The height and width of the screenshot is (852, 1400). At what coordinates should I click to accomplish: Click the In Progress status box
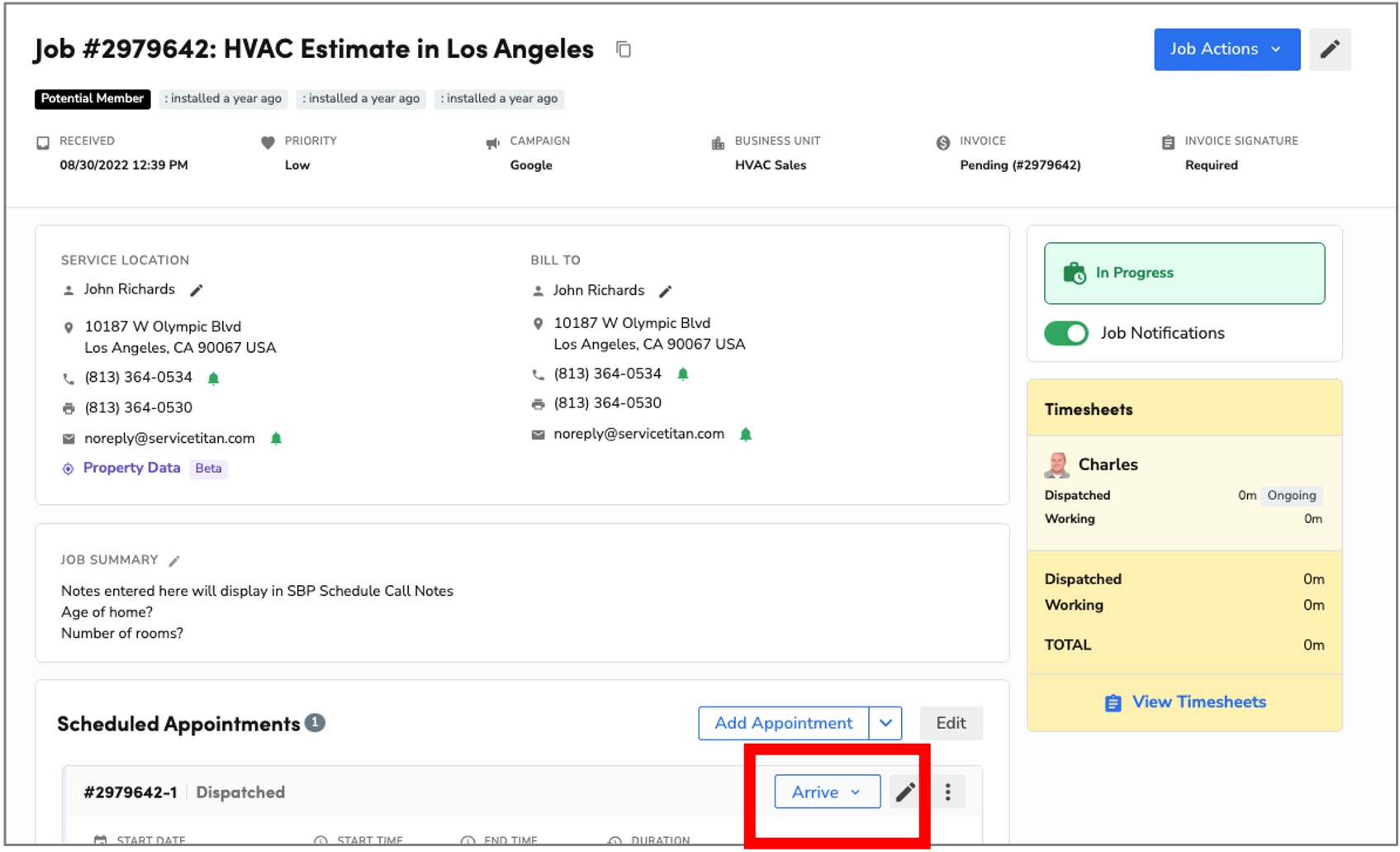1184,274
